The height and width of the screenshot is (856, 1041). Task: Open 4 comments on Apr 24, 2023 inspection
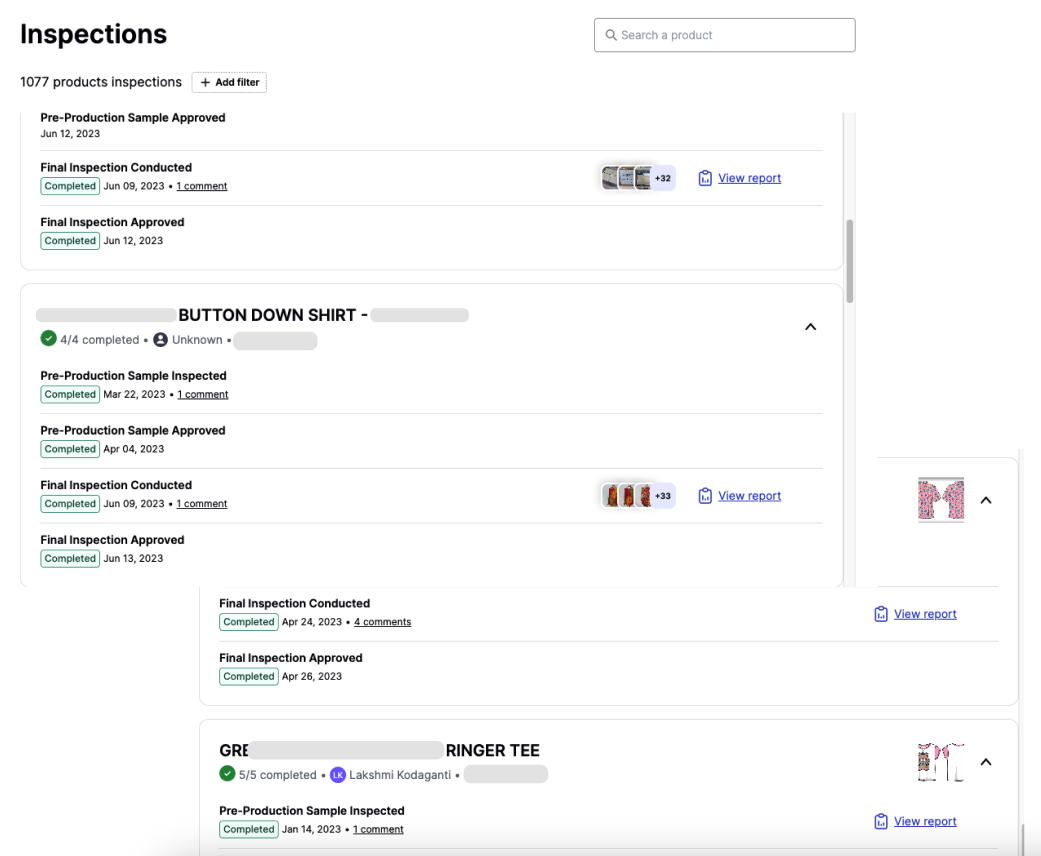(x=382, y=622)
